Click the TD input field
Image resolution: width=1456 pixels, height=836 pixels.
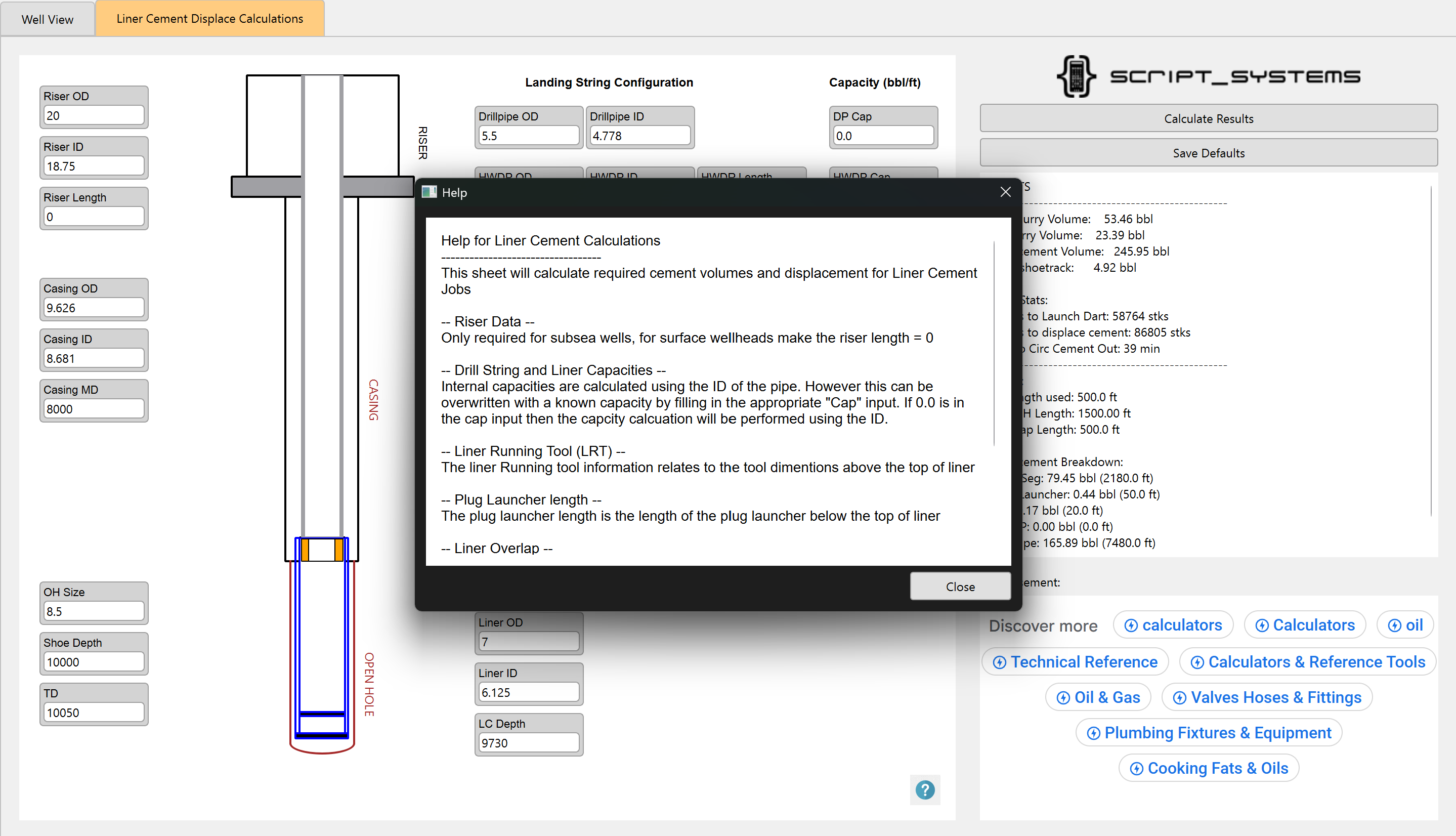tap(94, 712)
